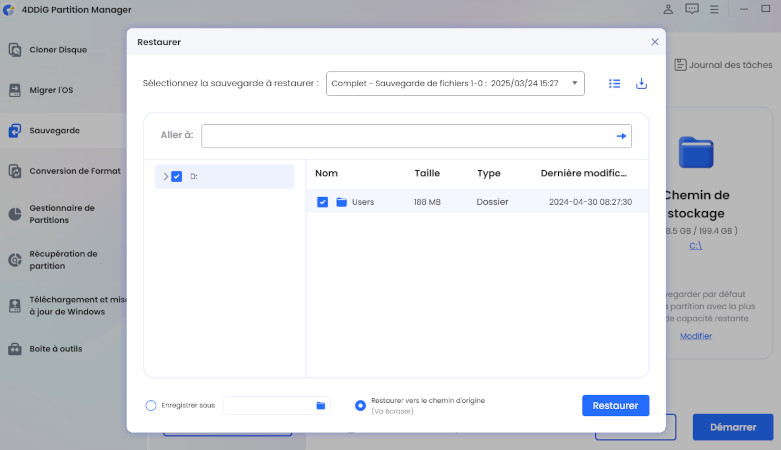Open the backup selection dropdown
Viewport: 781px width, 450px height.
455,84
